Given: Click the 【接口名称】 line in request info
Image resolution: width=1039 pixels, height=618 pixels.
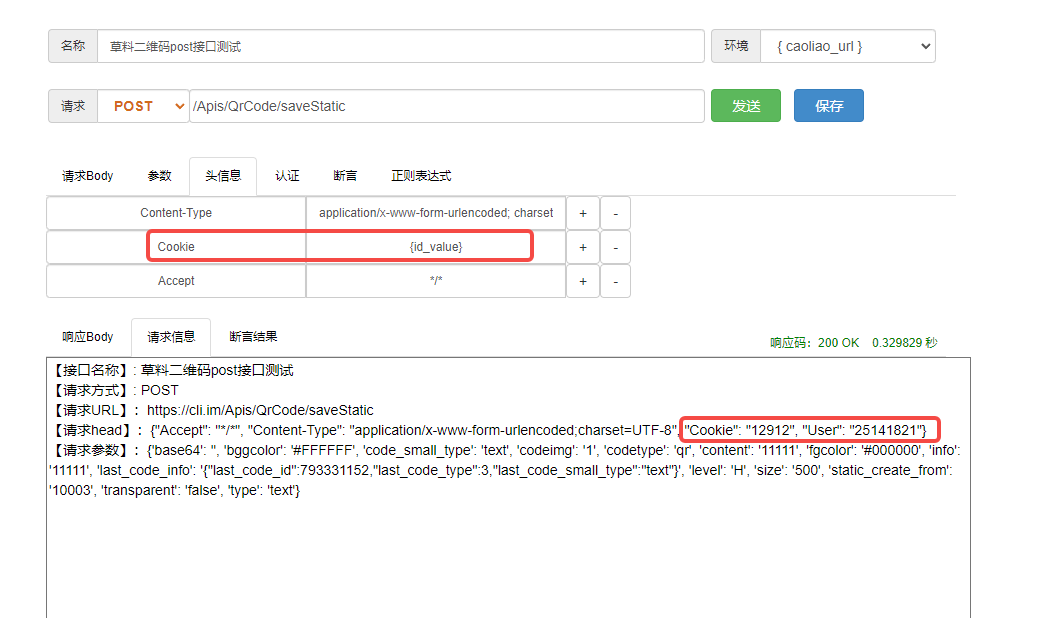Looking at the screenshot, I should click(x=172, y=370).
